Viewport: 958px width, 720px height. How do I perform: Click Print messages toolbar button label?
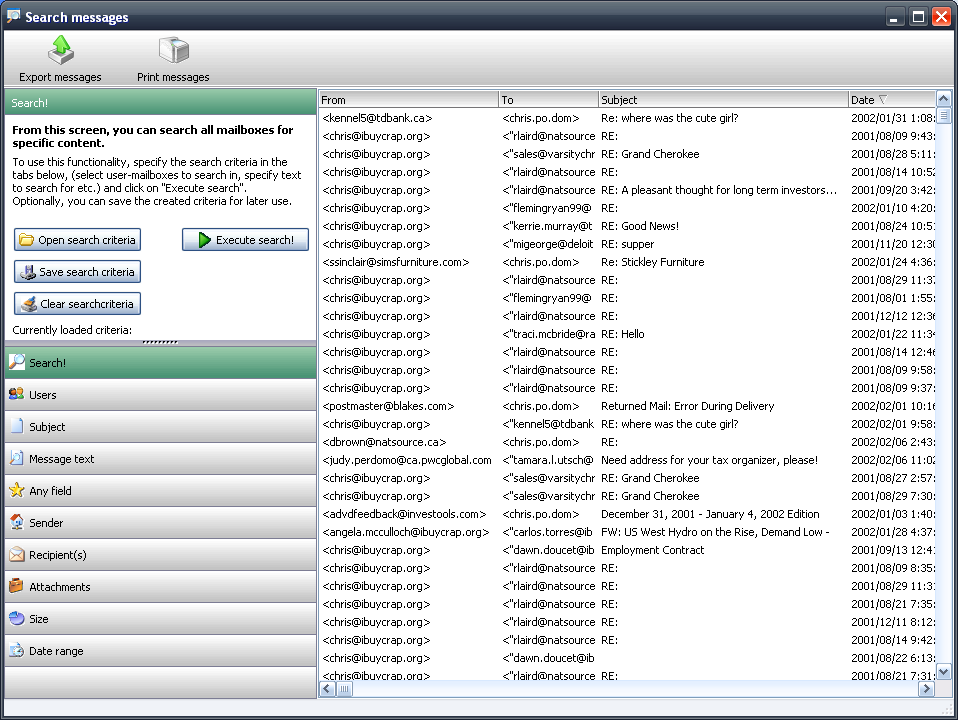pyautogui.click(x=173, y=77)
